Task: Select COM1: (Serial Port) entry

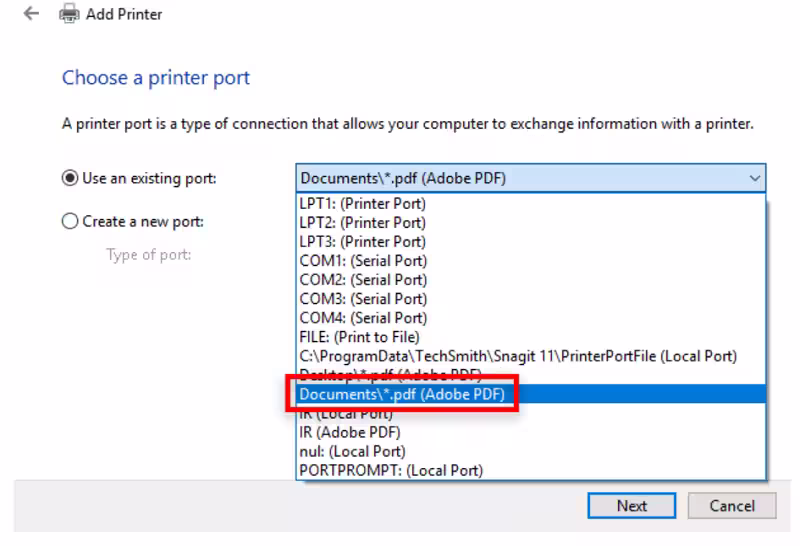Action: [x=363, y=261]
